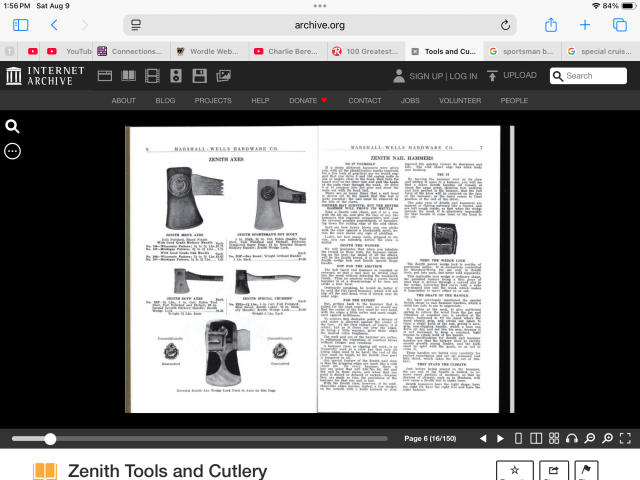Open the Internet Archive home logo
The height and width of the screenshot is (480, 640).
[45, 76]
